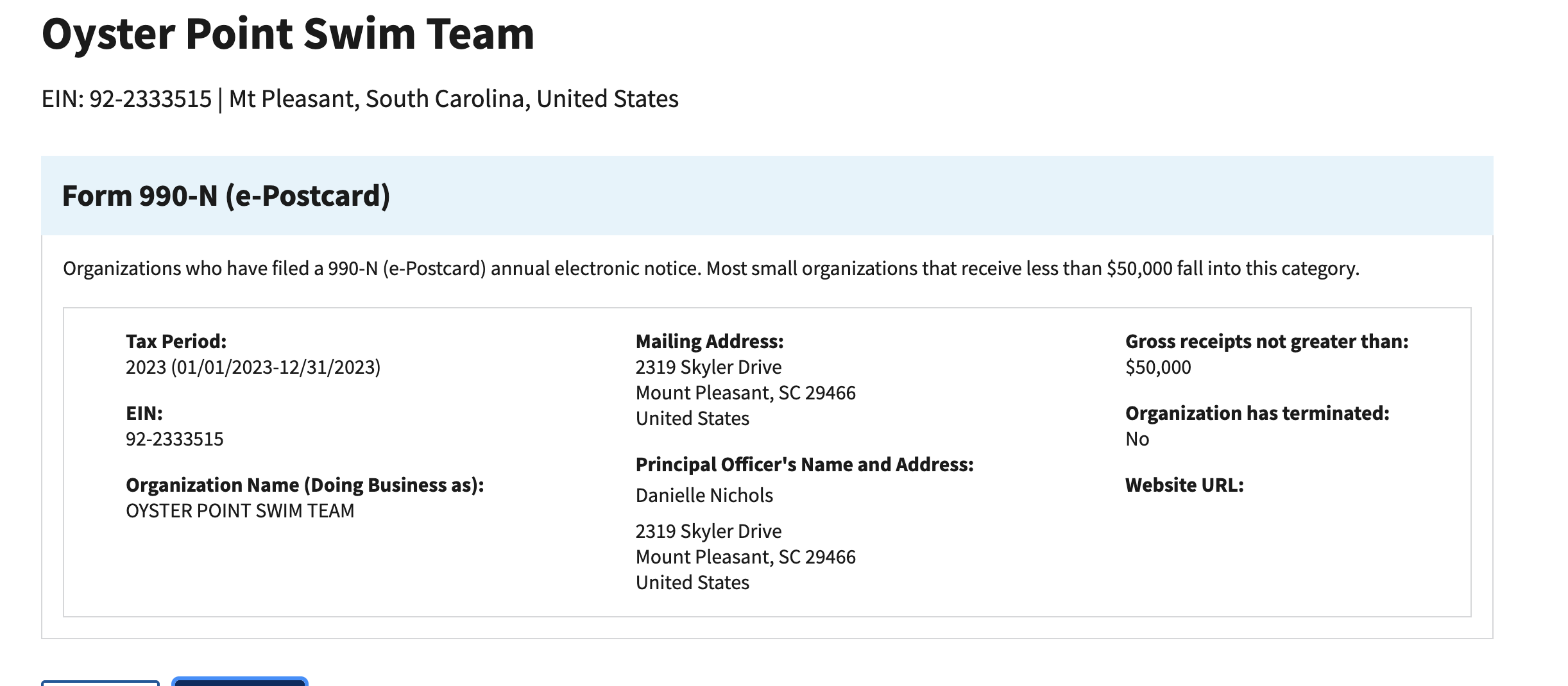Click the Organization has terminated label

click(1257, 413)
